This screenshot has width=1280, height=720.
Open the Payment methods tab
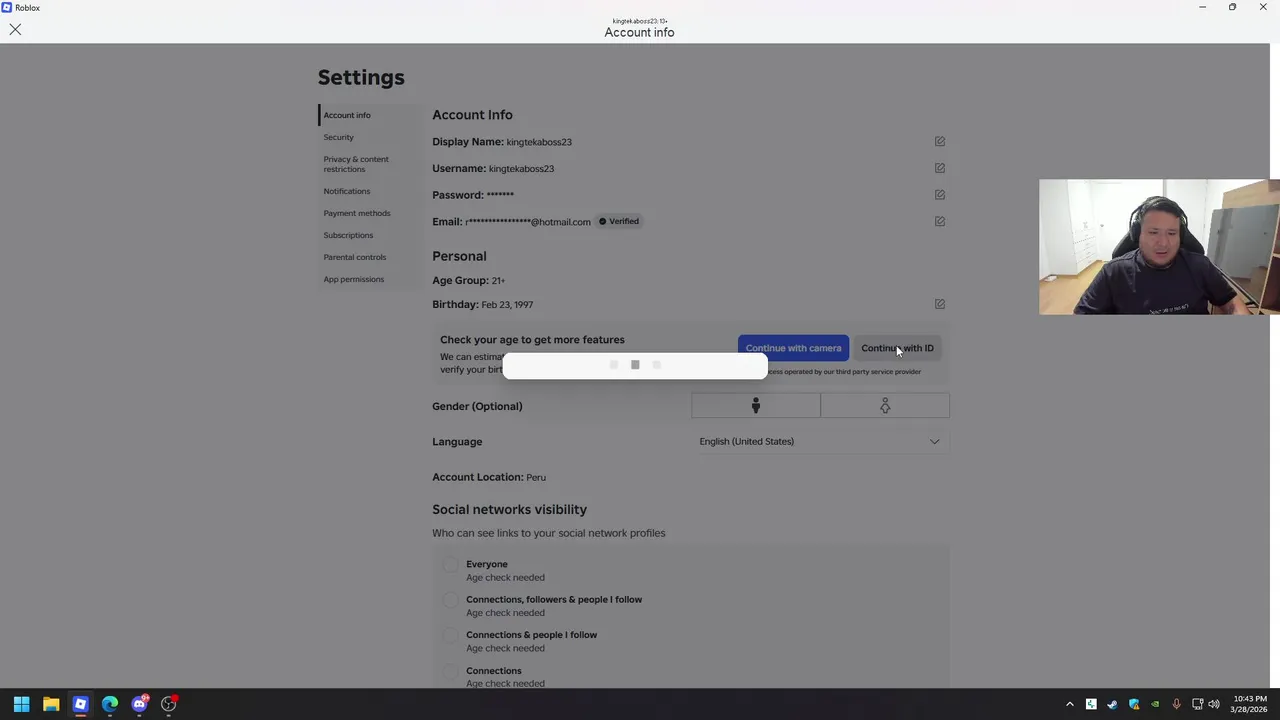tap(357, 213)
